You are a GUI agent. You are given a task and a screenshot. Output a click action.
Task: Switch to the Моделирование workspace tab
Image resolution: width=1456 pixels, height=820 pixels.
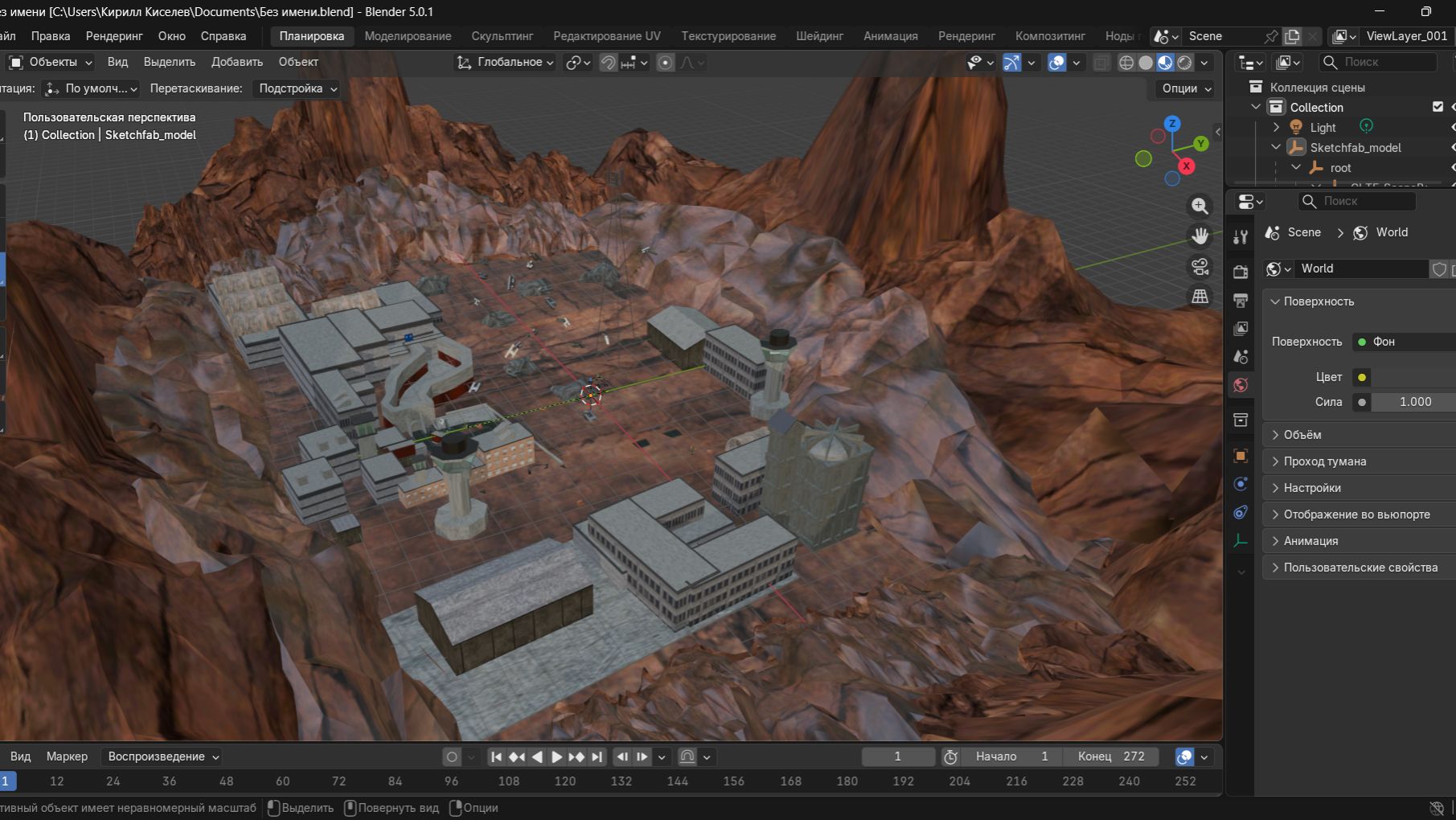(408, 36)
